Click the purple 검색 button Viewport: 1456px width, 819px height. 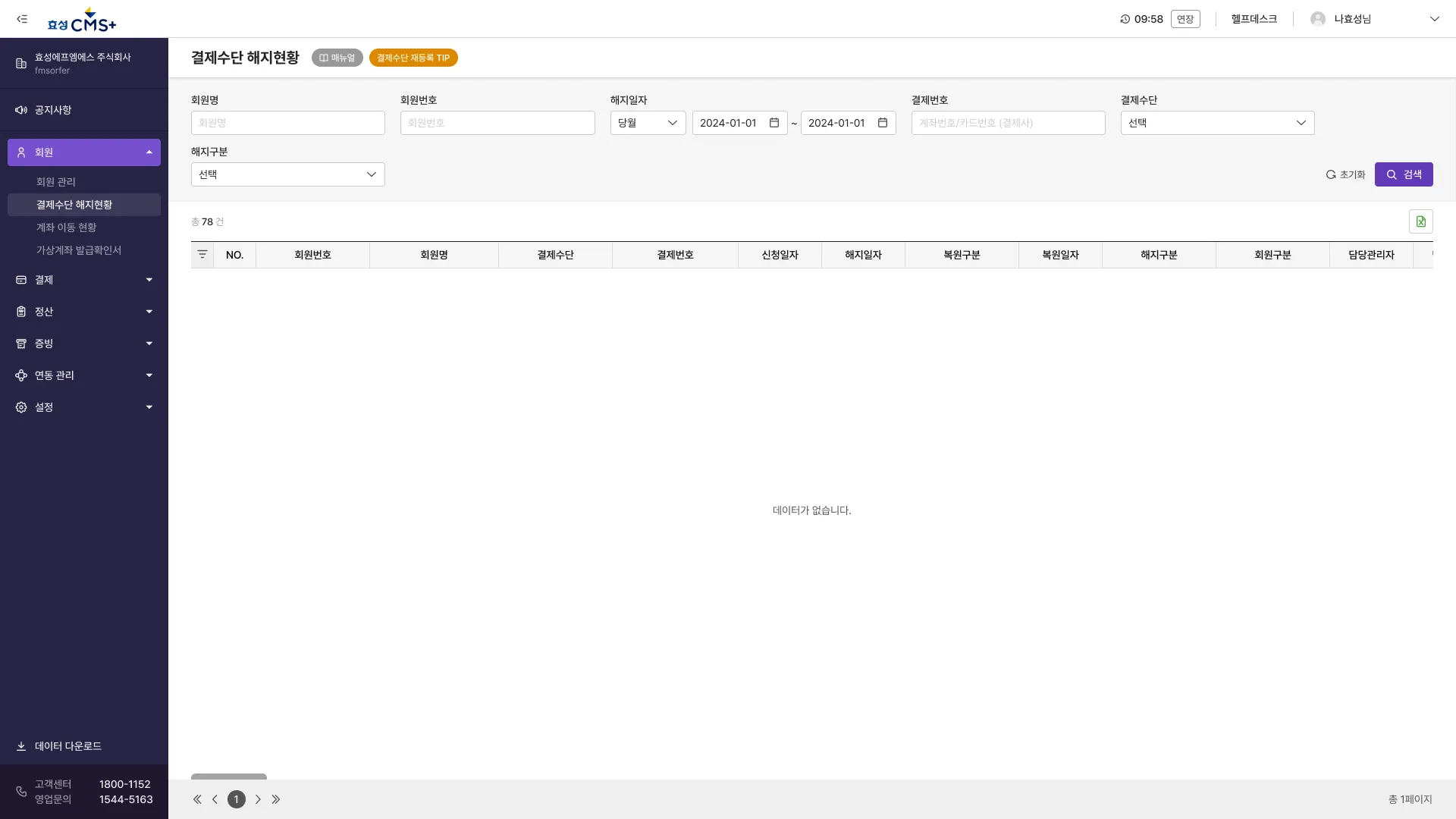pos(1403,174)
